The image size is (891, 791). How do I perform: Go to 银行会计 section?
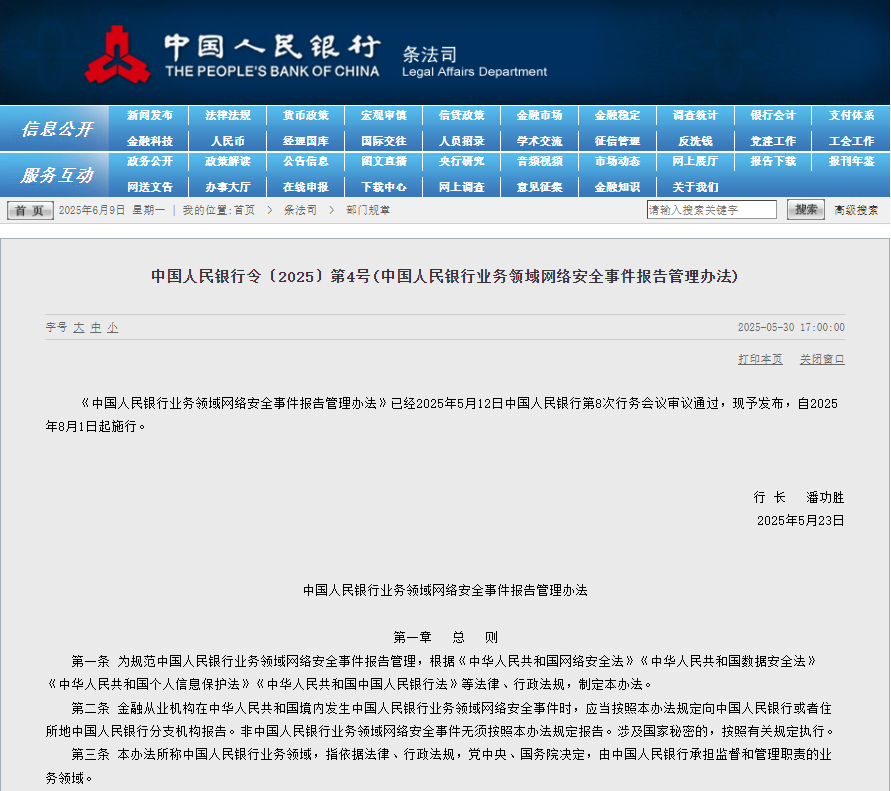(x=773, y=115)
